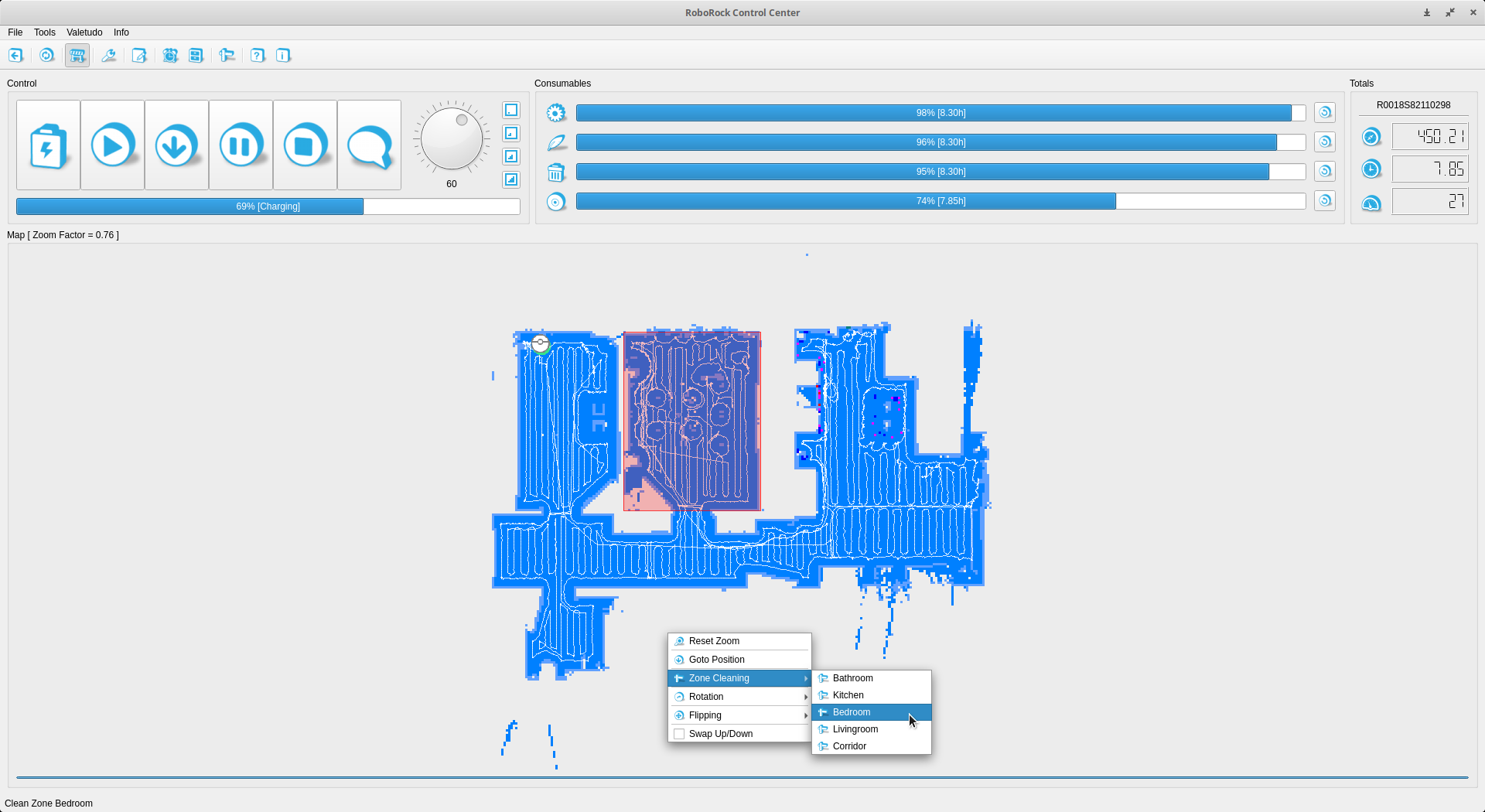1485x812 pixels.
Task: Open the alarm clock timer icon
Action: pos(170,55)
